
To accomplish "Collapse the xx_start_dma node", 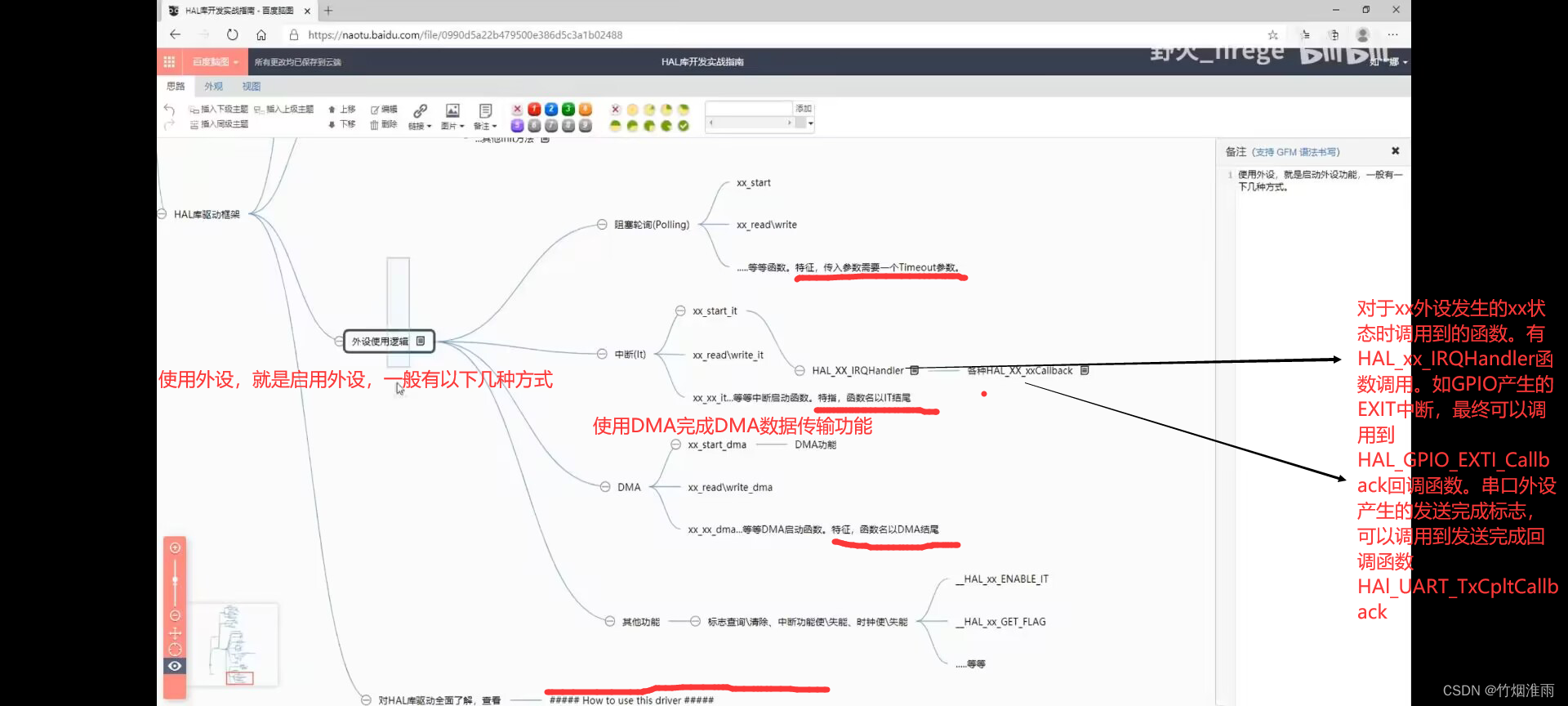I will [675, 445].
